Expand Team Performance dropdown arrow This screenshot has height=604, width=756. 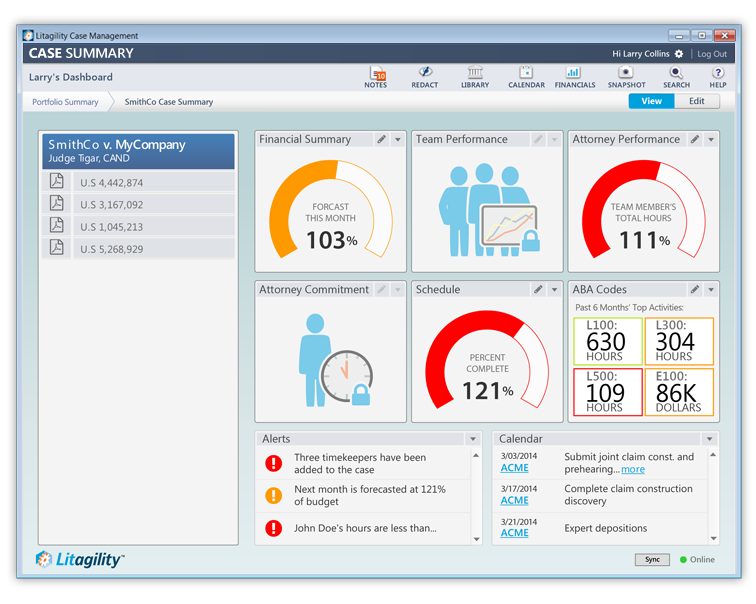(554, 140)
